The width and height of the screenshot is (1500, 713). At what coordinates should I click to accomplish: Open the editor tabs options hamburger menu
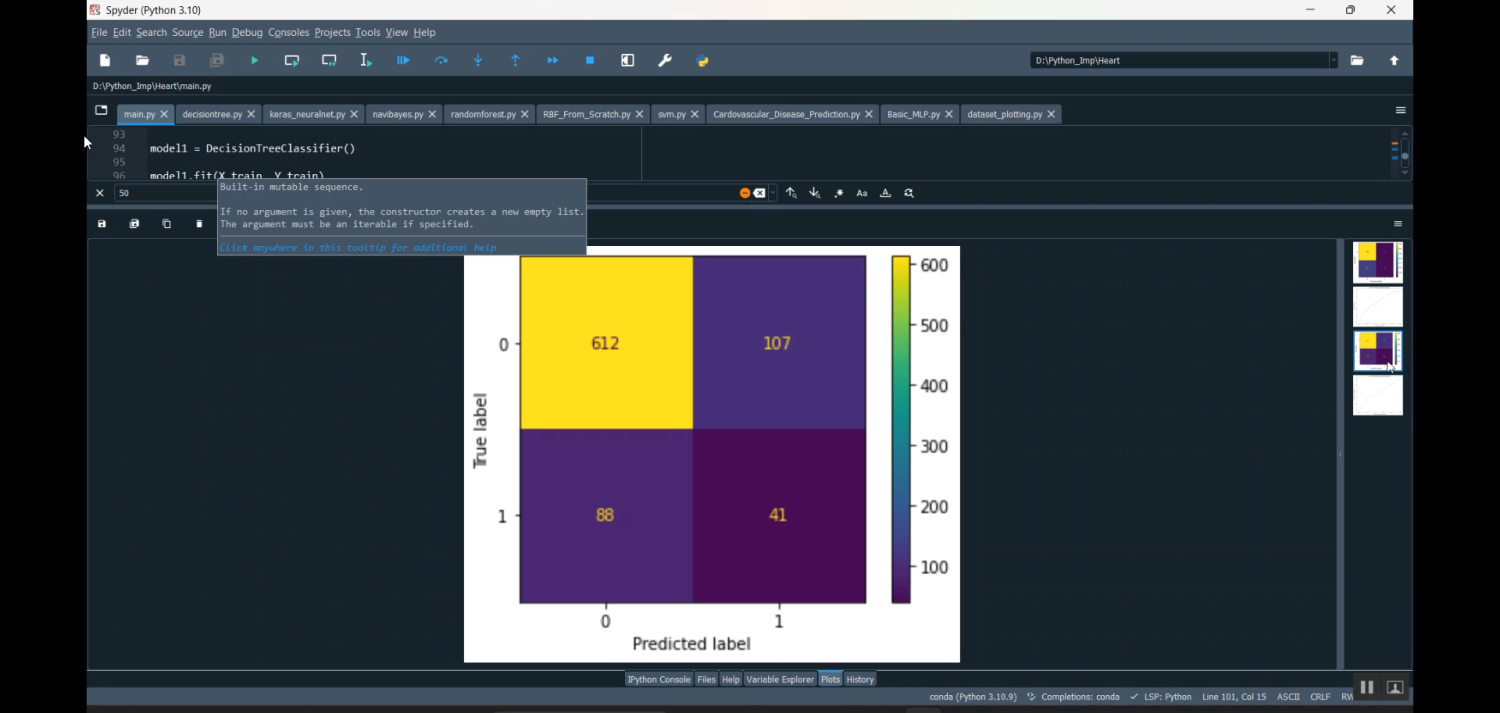[x=1400, y=110]
